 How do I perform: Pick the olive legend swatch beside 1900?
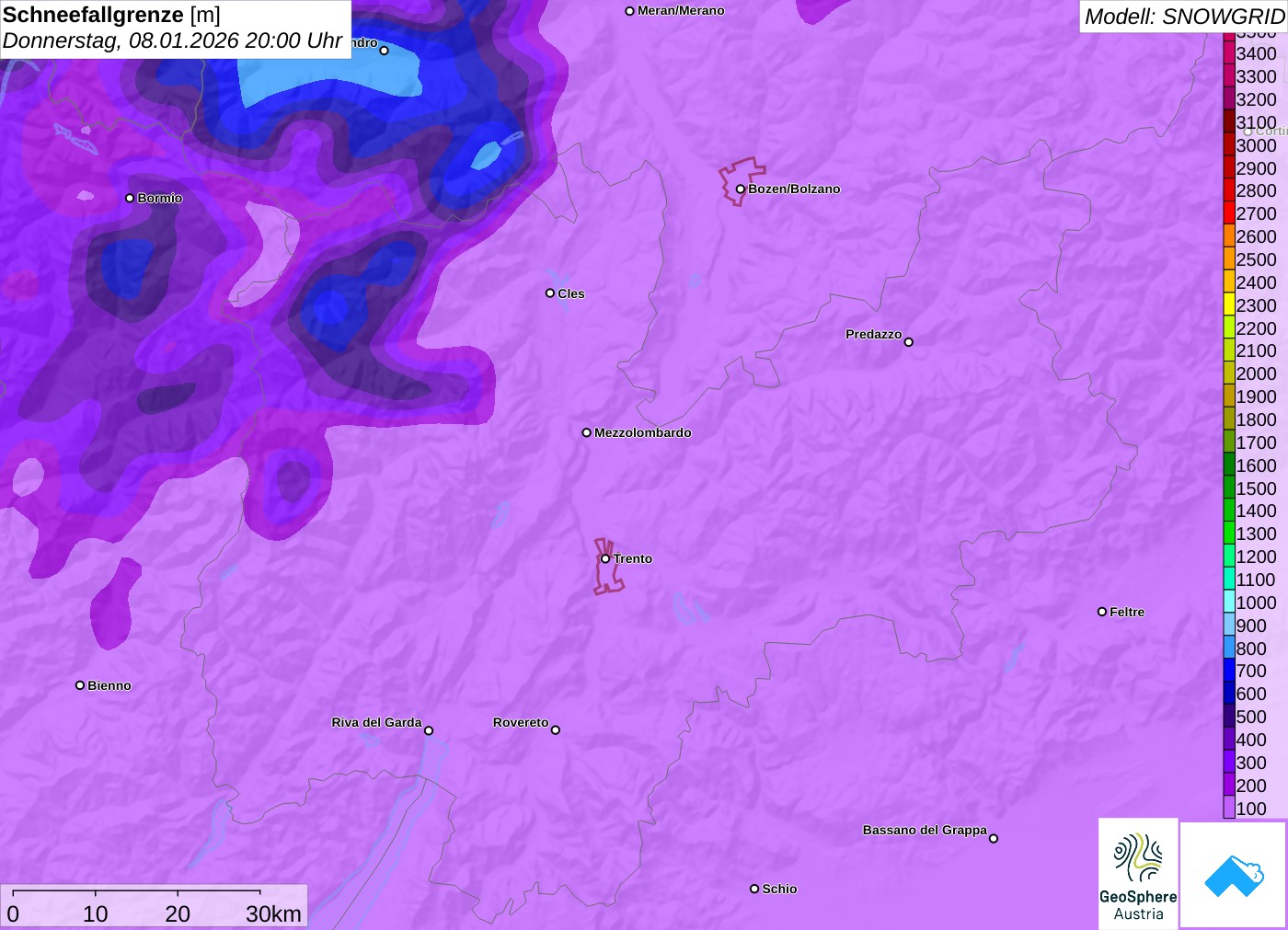tap(1229, 396)
